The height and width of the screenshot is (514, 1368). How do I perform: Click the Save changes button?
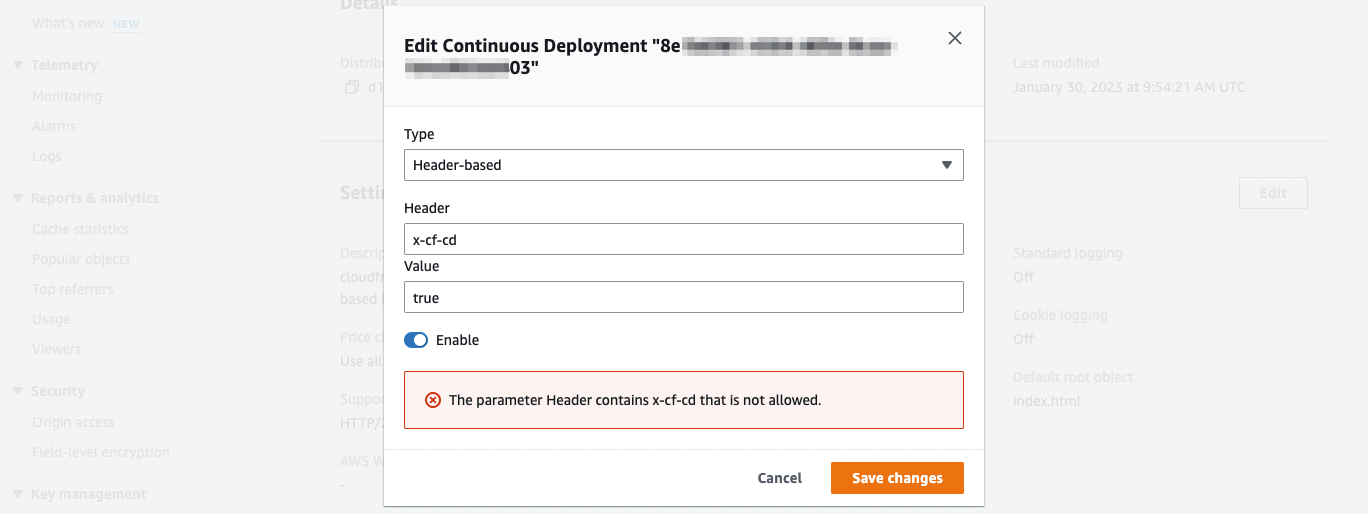[x=897, y=478]
